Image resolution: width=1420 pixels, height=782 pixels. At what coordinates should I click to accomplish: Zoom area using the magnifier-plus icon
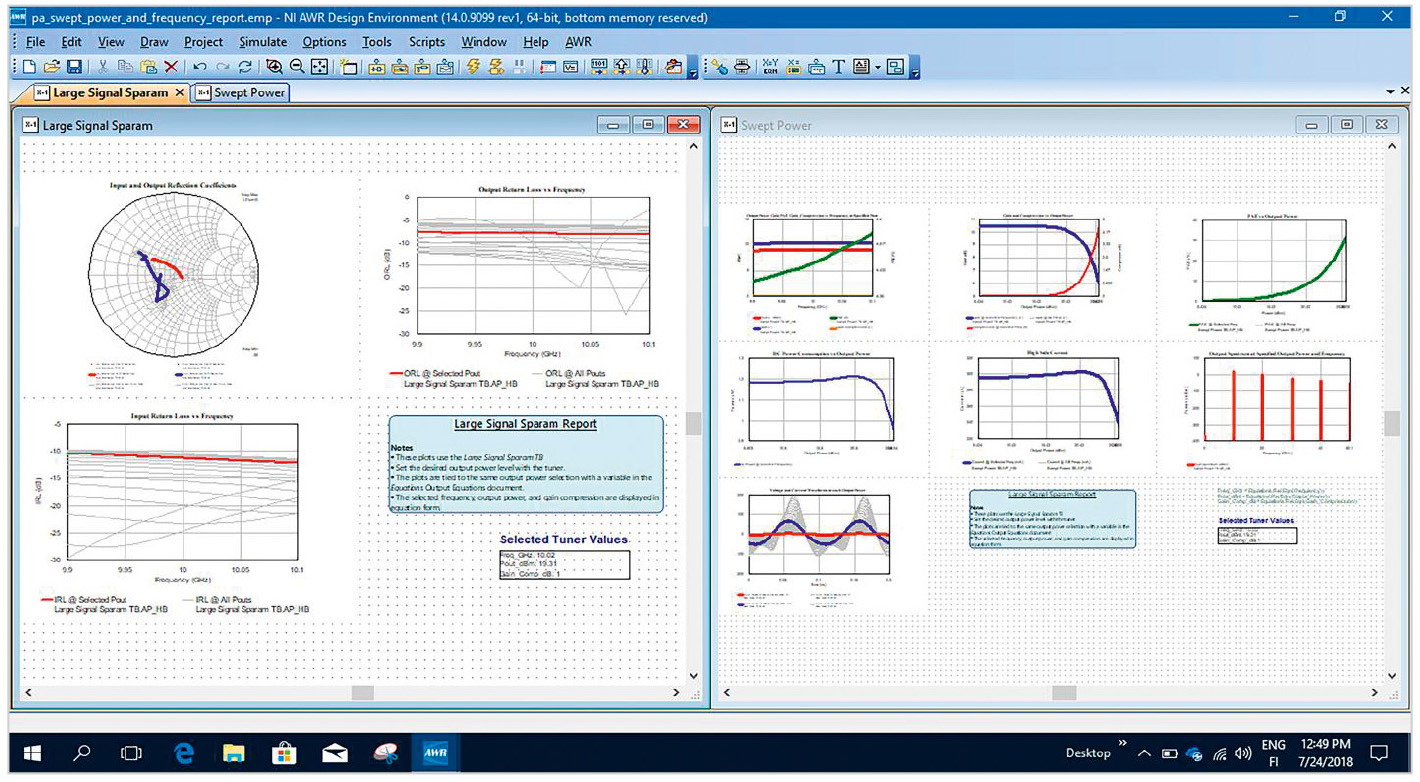tap(274, 67)
